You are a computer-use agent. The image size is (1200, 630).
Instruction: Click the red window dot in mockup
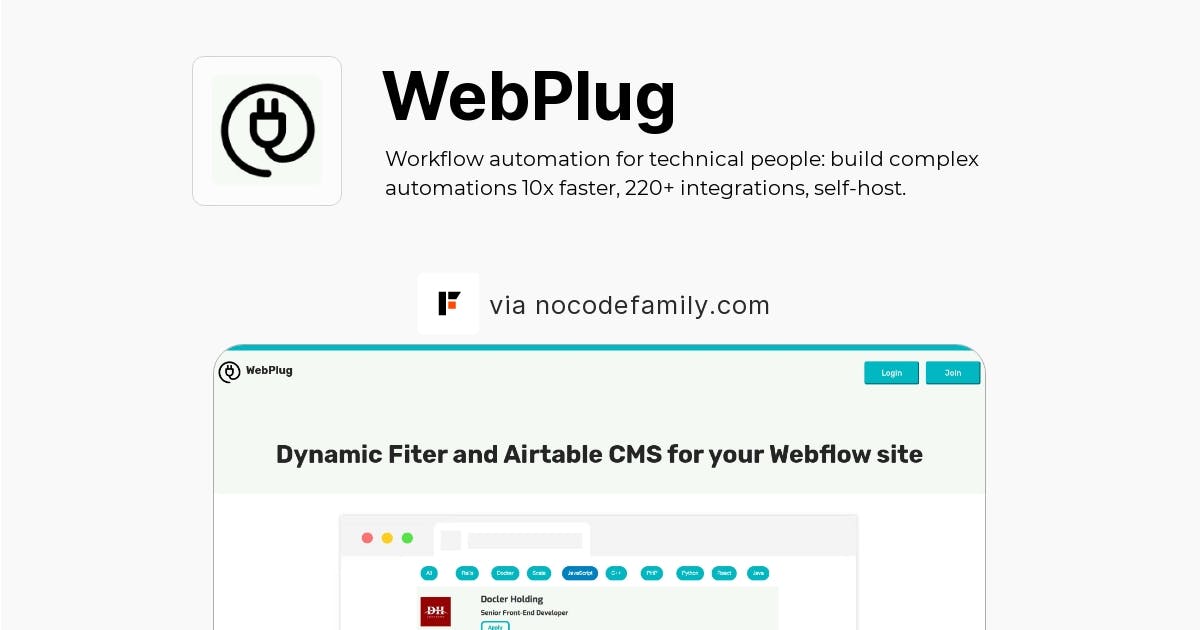pos(367,538)
